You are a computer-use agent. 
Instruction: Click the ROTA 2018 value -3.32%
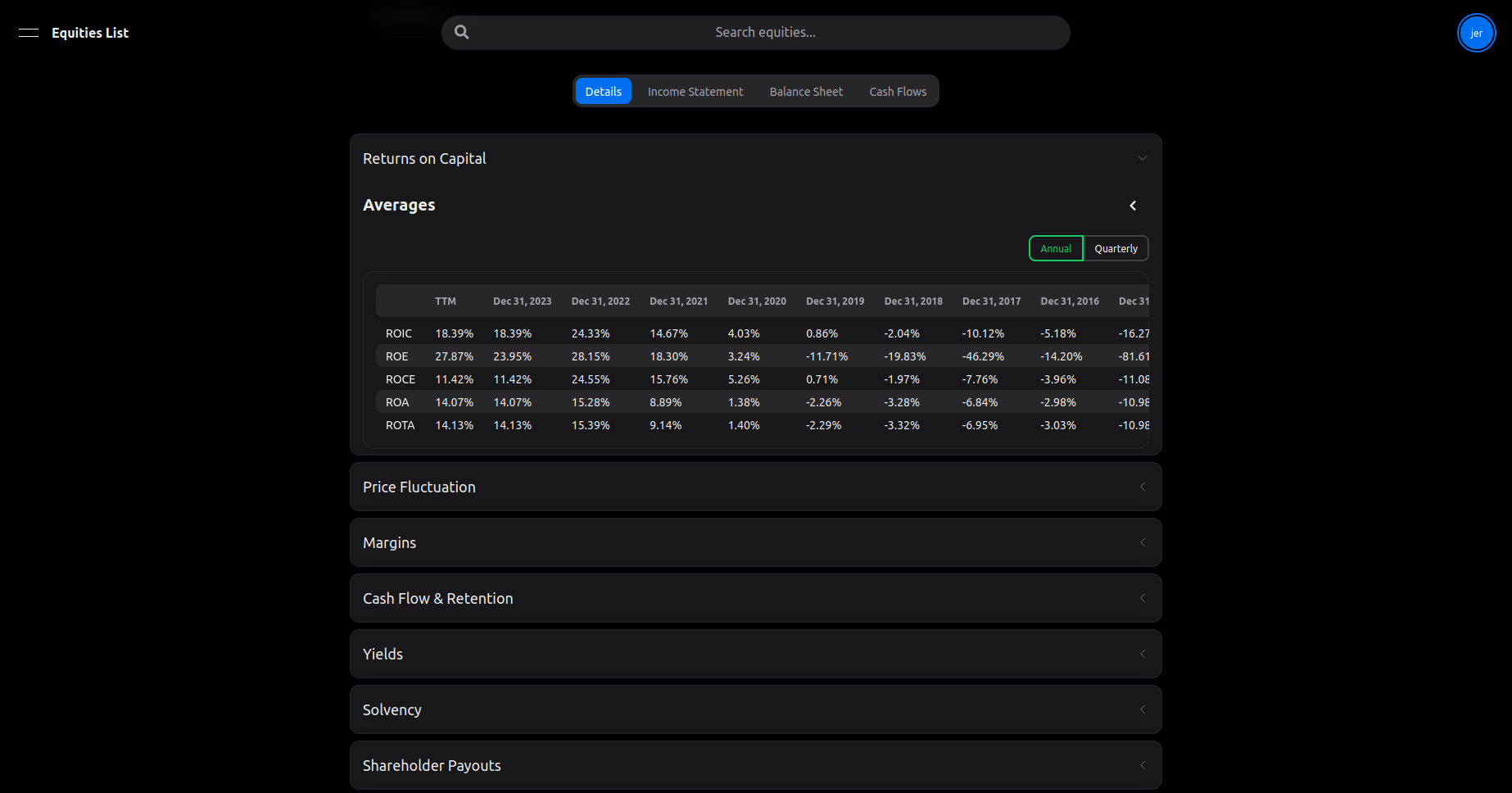point(902,425)
